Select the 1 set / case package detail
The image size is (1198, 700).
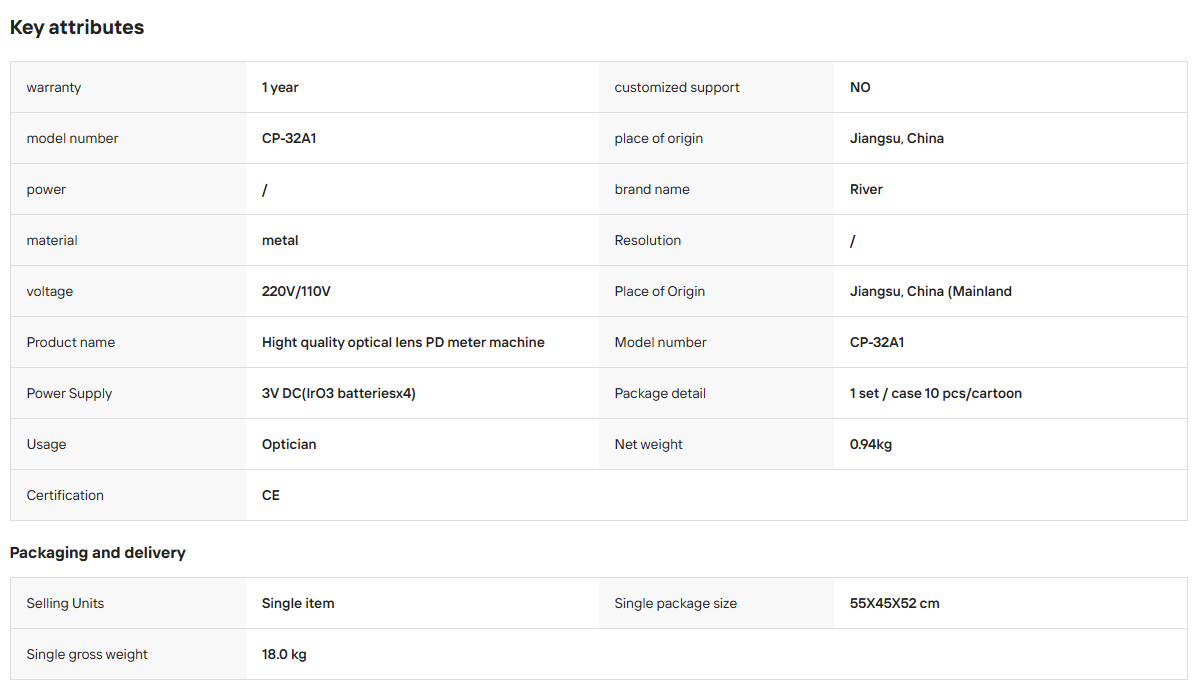(x=935, y=394)
